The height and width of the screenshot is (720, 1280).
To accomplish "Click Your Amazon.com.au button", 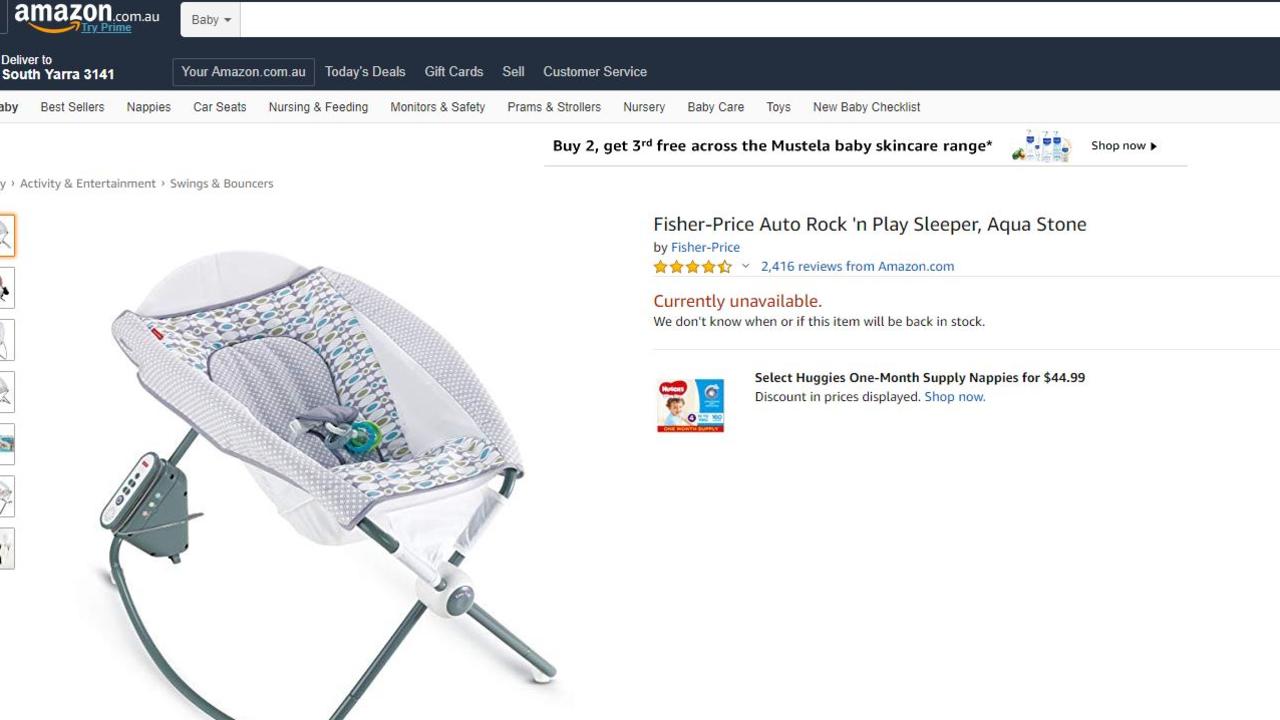I will (x=243, y=72).
